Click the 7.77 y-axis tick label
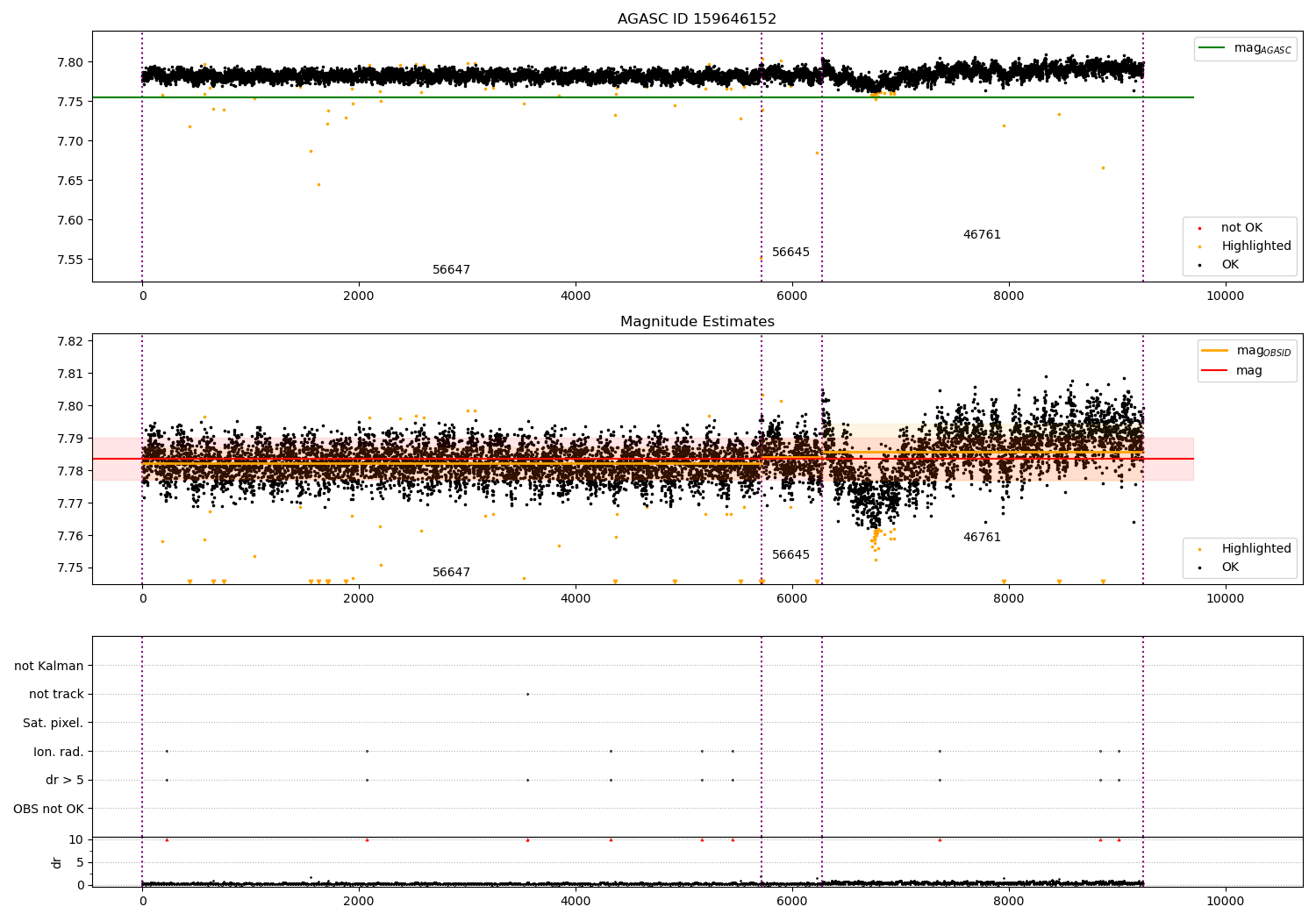Viewport: 1316px width, 921px height. [70, 503]
